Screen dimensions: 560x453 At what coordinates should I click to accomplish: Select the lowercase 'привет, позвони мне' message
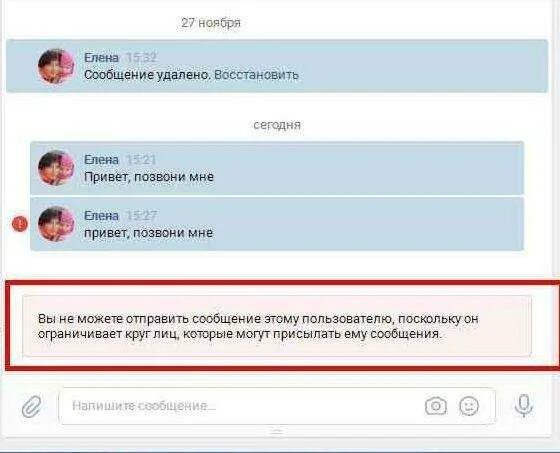(x=277, y=224)
